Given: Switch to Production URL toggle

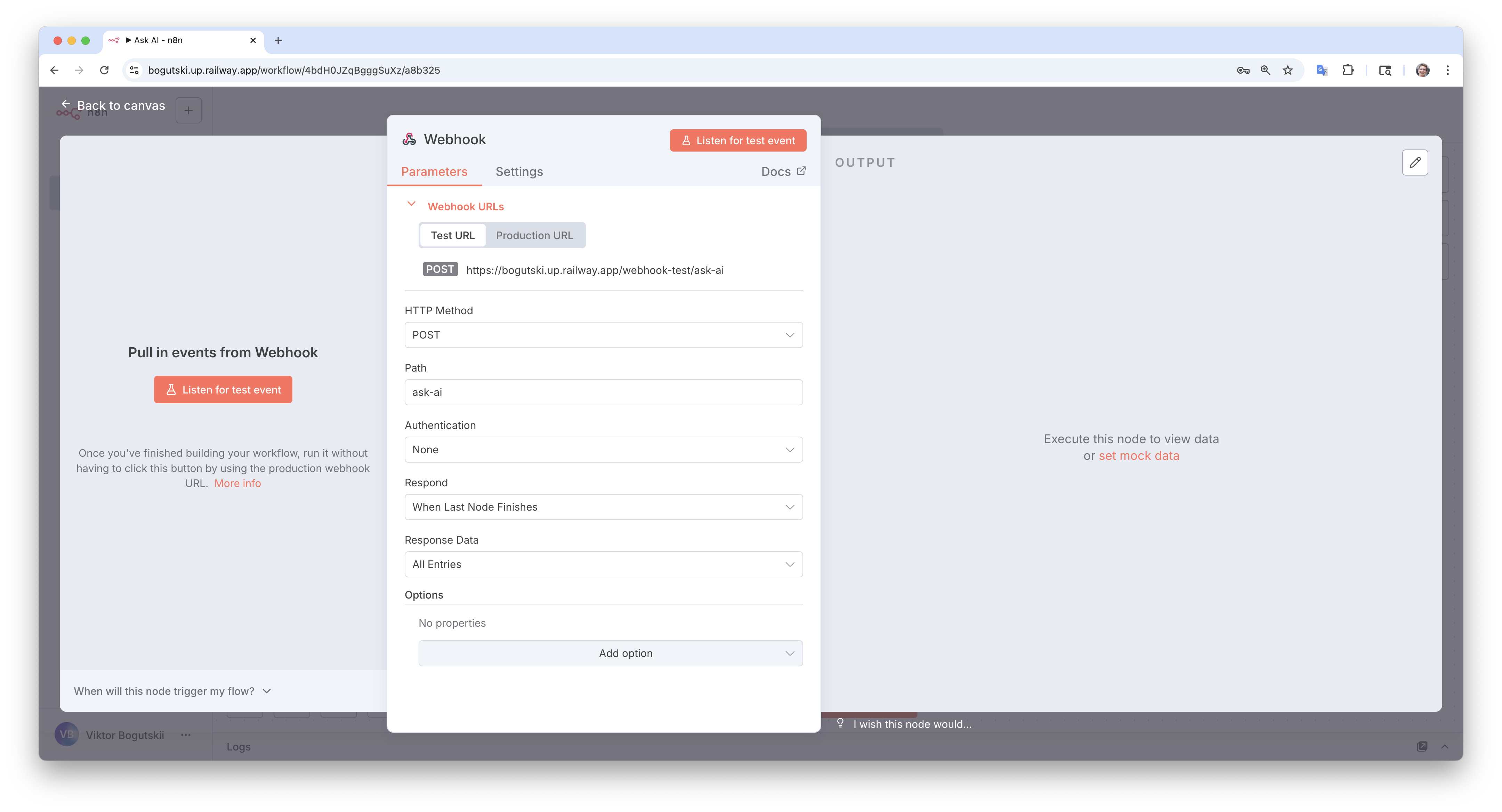Looking at the screenshot, I should (x=534, y=235).
